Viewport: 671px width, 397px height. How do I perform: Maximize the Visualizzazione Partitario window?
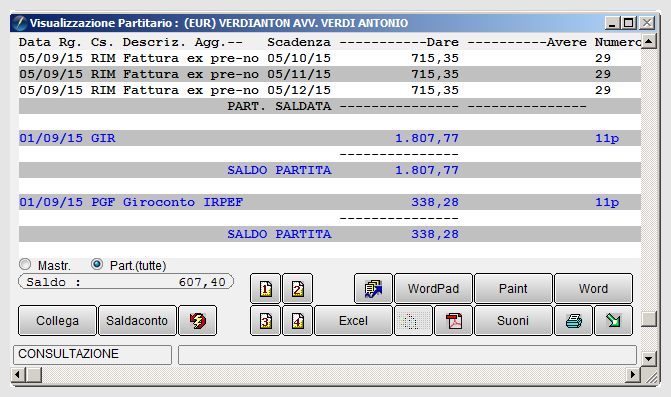click(629, 23)
